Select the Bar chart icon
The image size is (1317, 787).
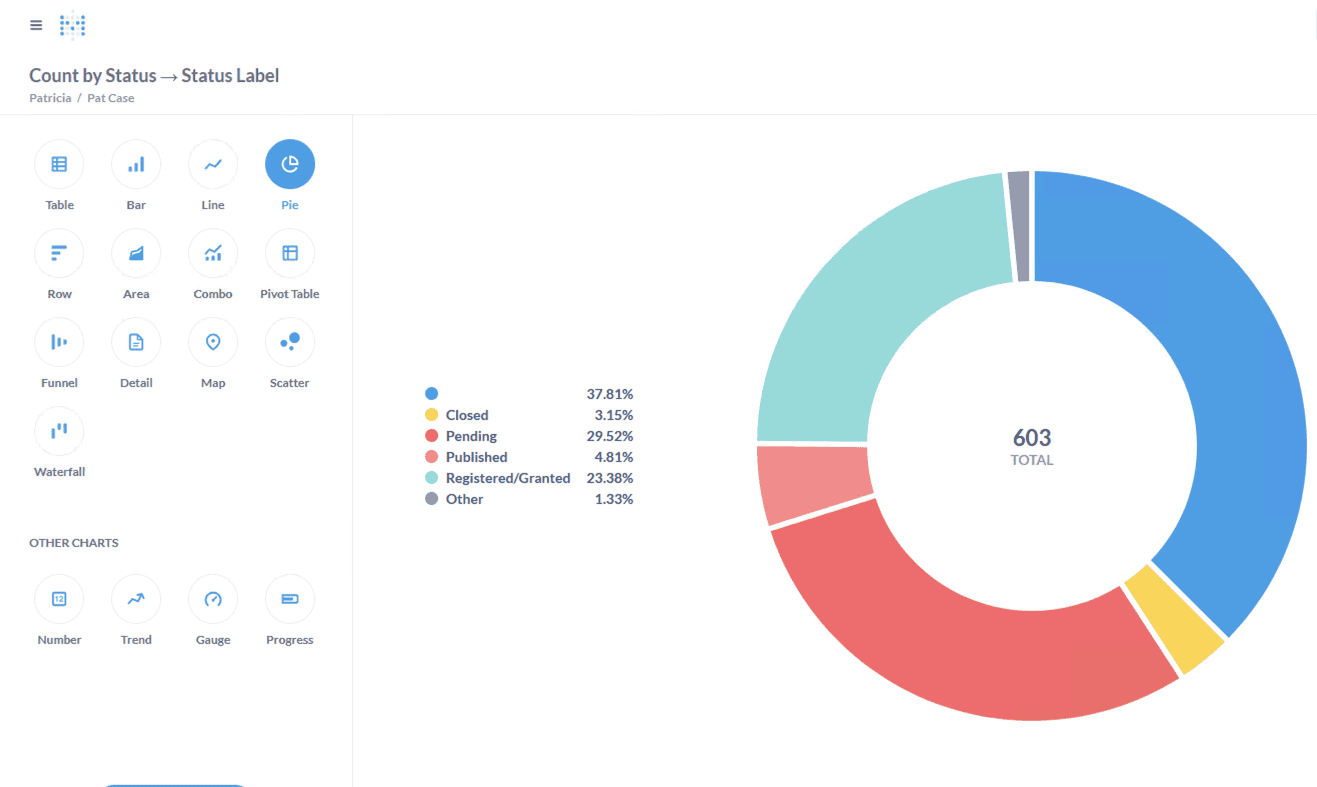click(136, 164)
